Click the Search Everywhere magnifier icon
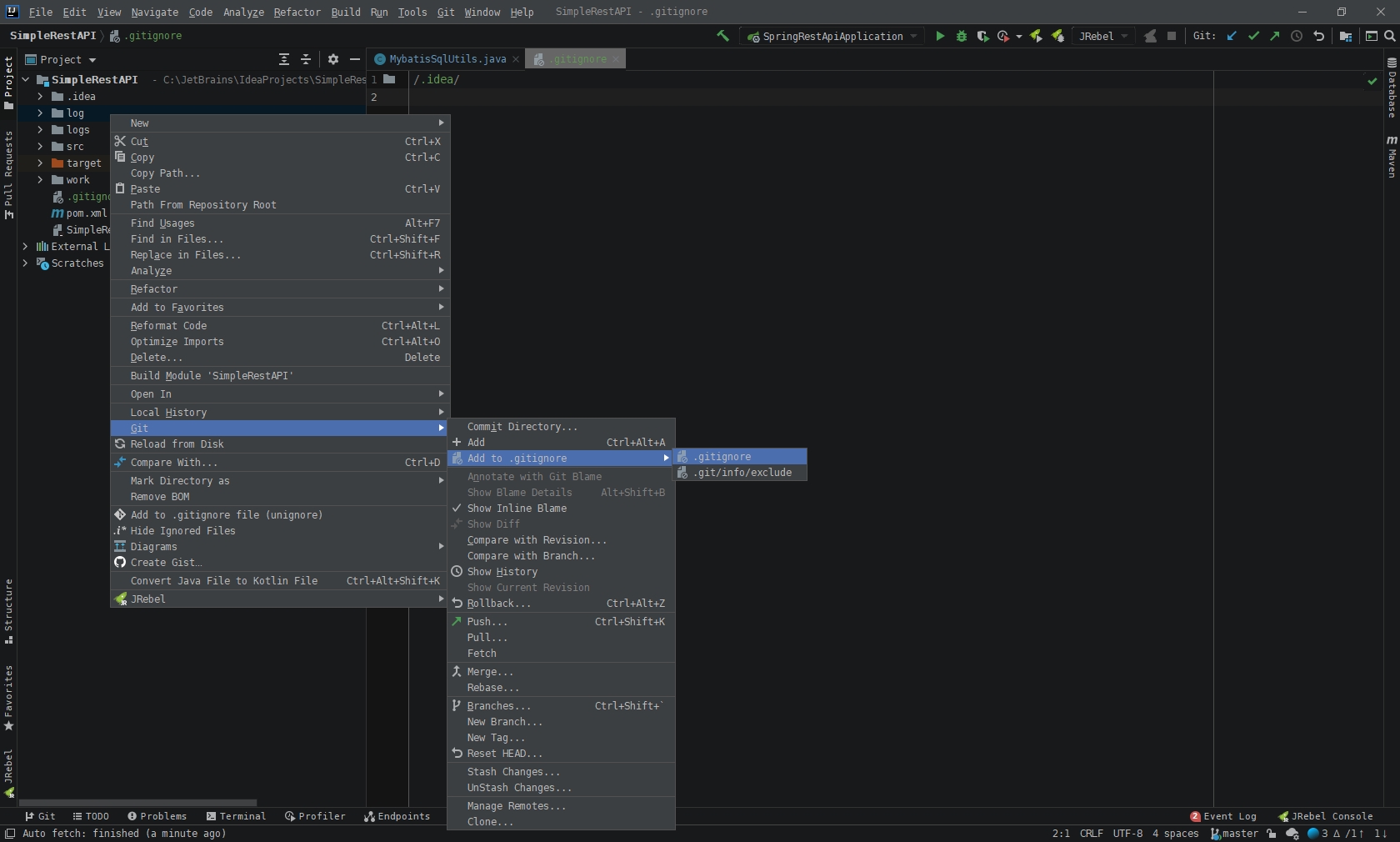Image resolution: width=1400 pixels, height=842 pixels. pyautogui.click(x=1389, y=36)
